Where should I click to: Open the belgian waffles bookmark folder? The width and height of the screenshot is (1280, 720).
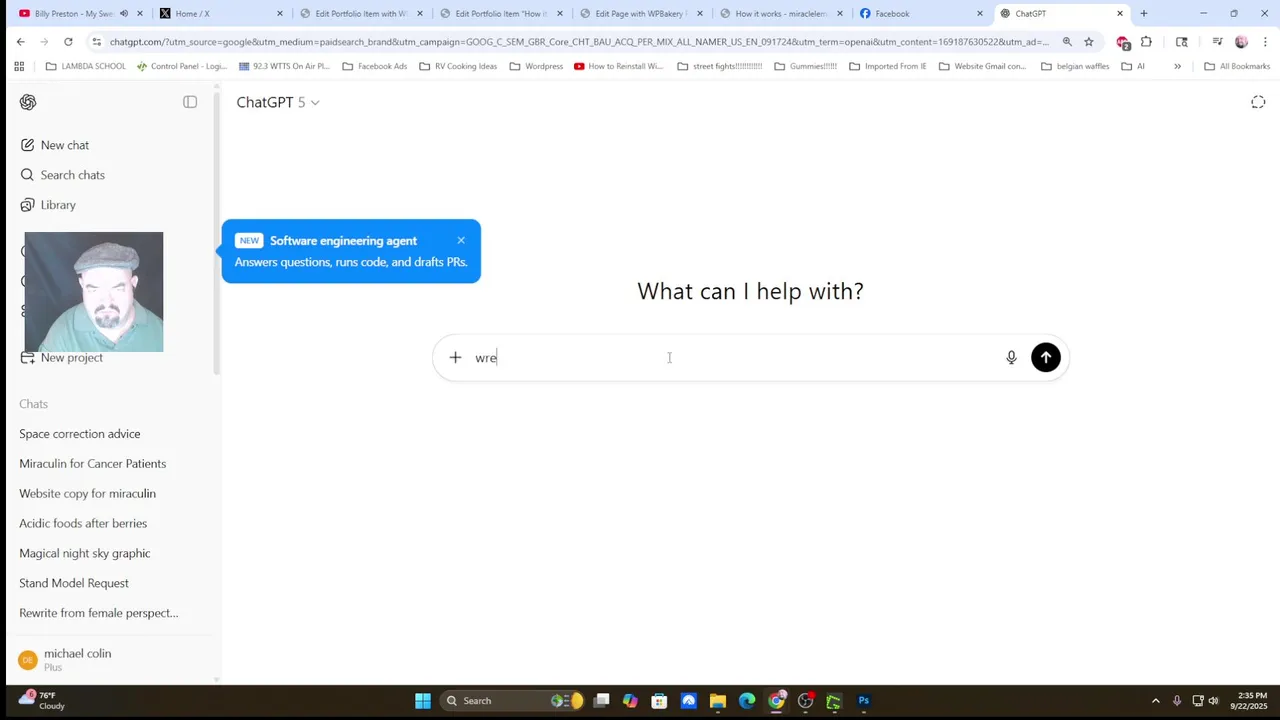[x=1075, y=66]
